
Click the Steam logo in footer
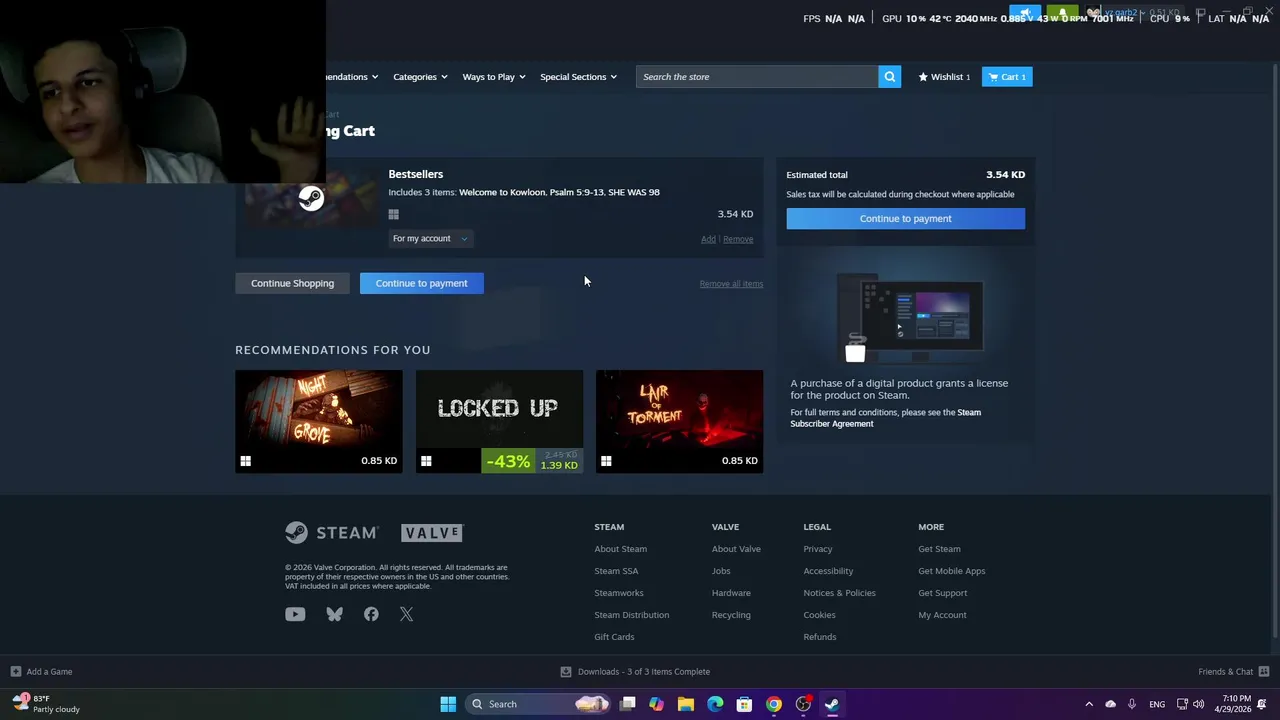(x=331, y=533)
